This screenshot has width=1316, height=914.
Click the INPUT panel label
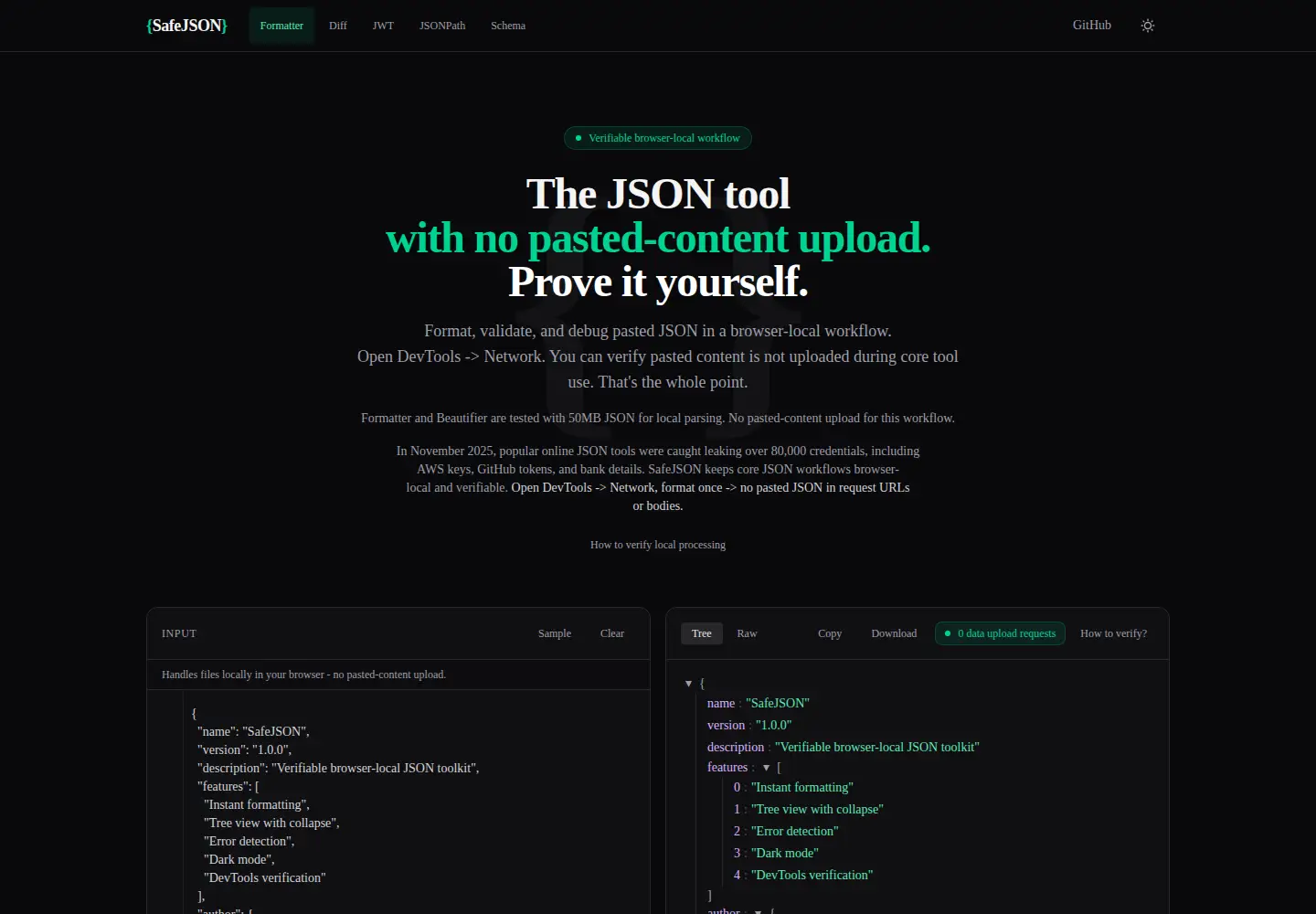click(x=179, y=633)
